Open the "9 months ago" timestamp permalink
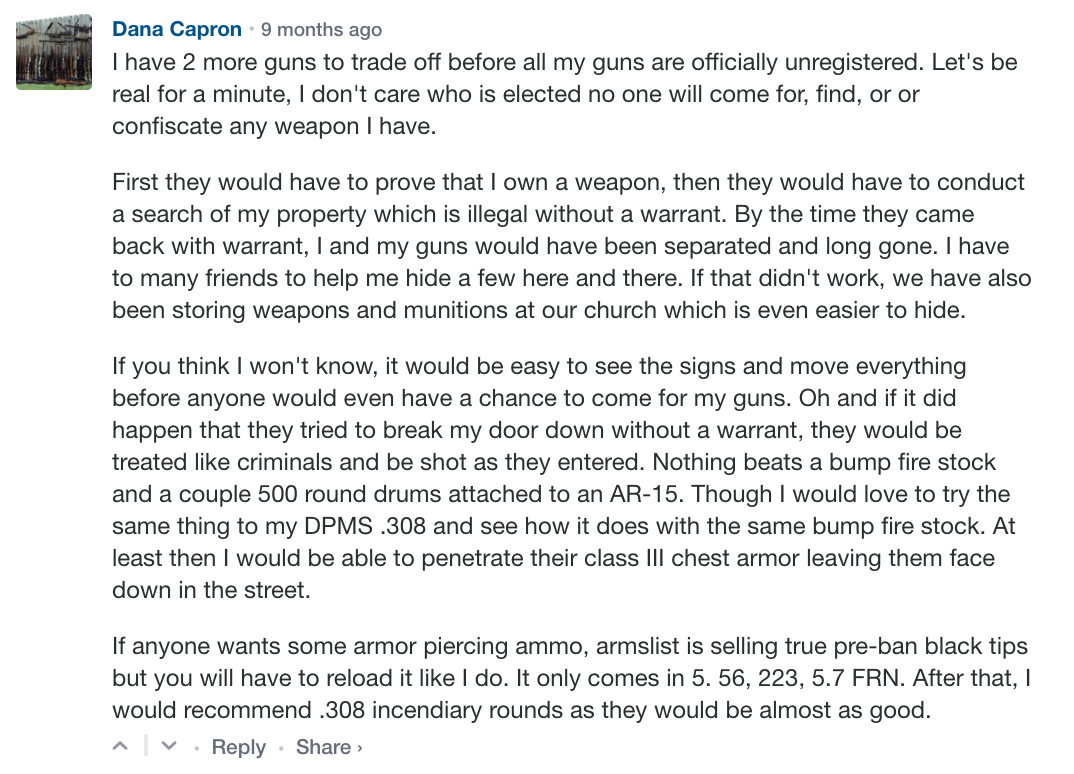1074x774 pixels. click(x=321, y=30)
